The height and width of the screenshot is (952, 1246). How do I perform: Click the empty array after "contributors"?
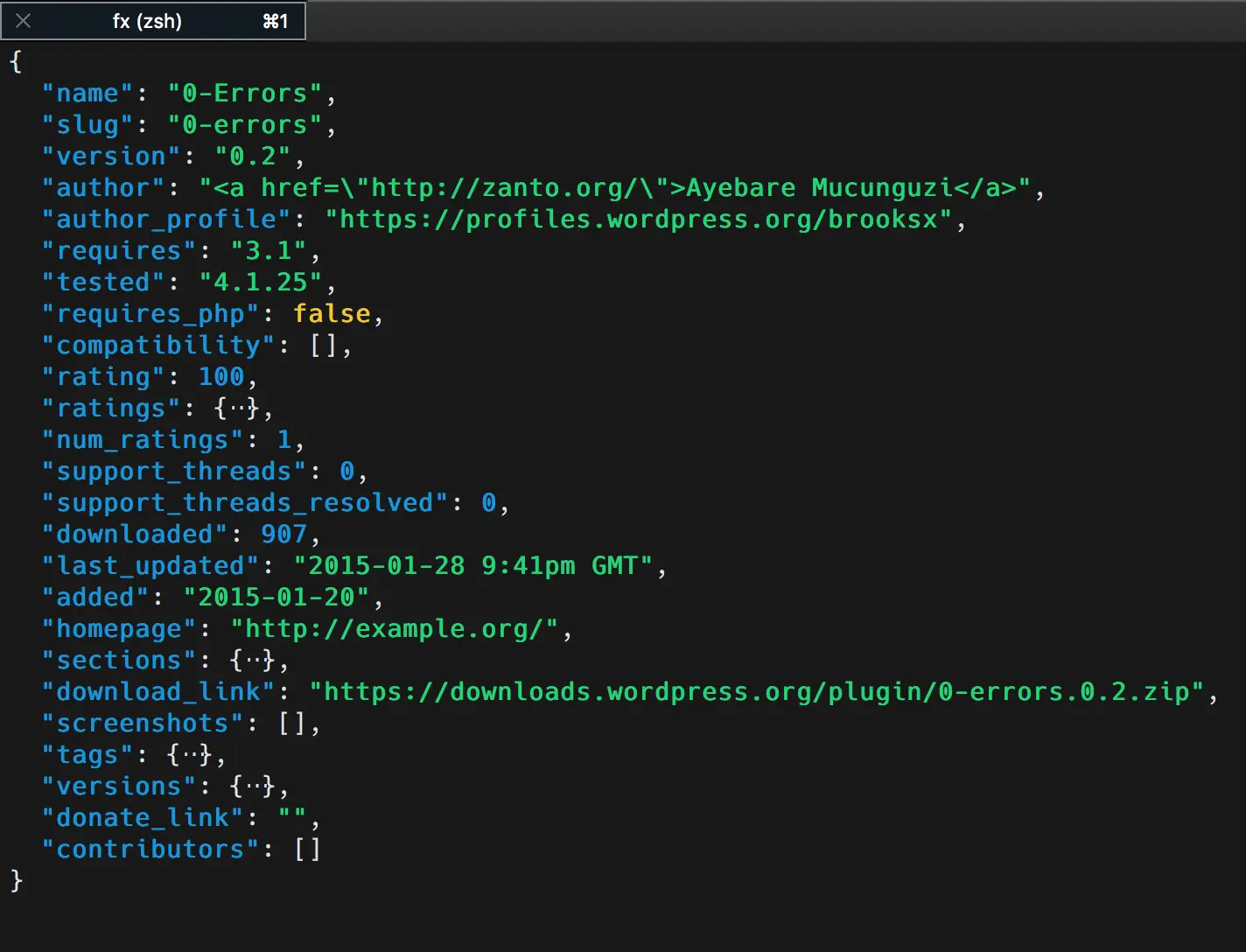point(308,850)
